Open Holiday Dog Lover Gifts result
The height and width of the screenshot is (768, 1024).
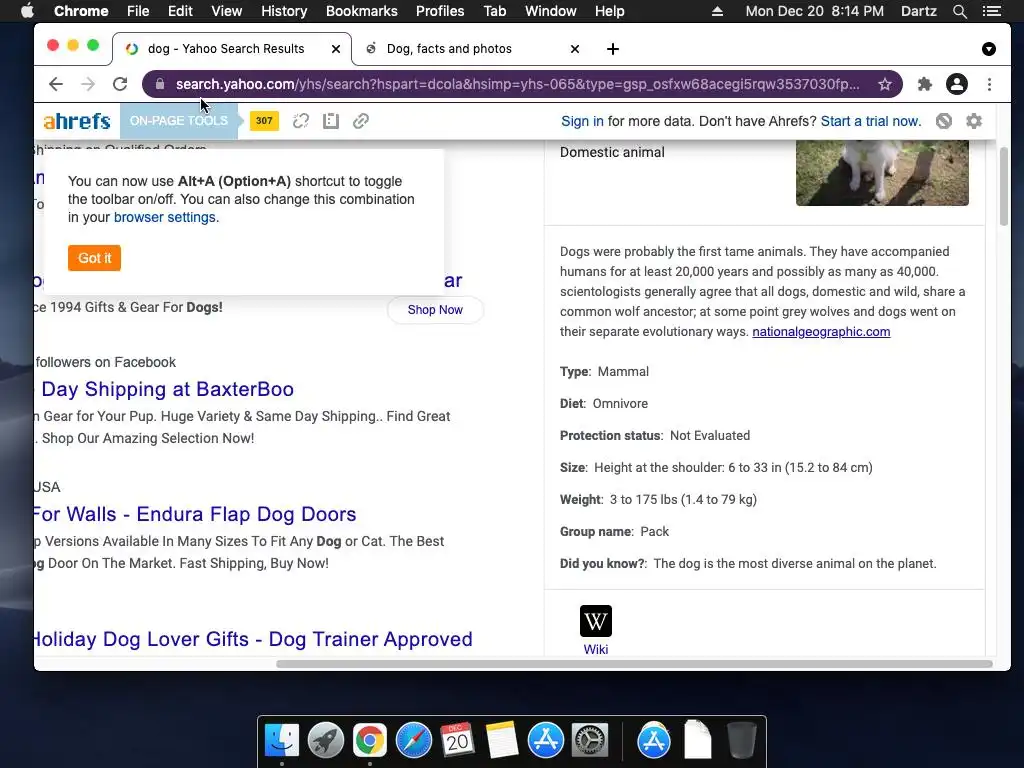pos(253,639)
